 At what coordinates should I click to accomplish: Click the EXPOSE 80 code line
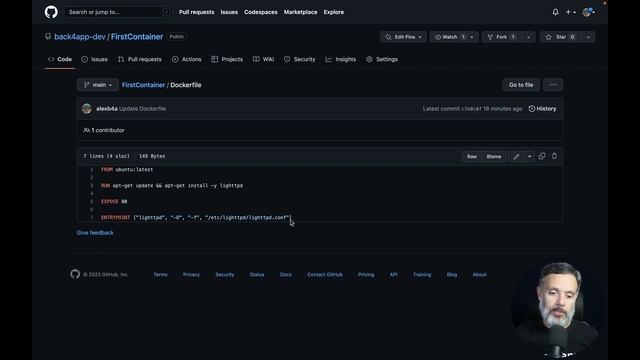(114, 201)
